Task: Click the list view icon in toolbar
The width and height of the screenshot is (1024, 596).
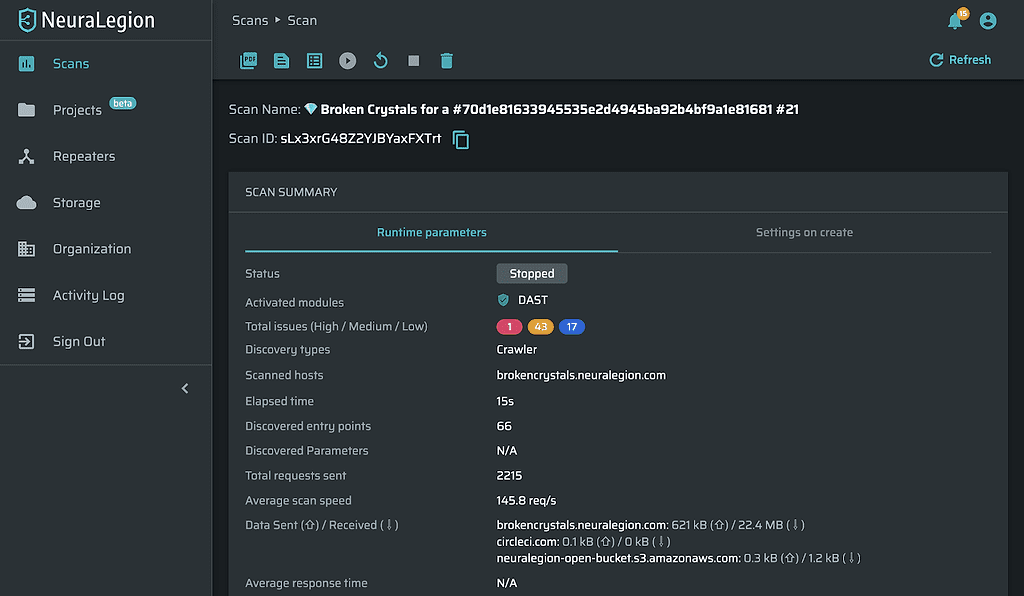Action: pos(315,61)
